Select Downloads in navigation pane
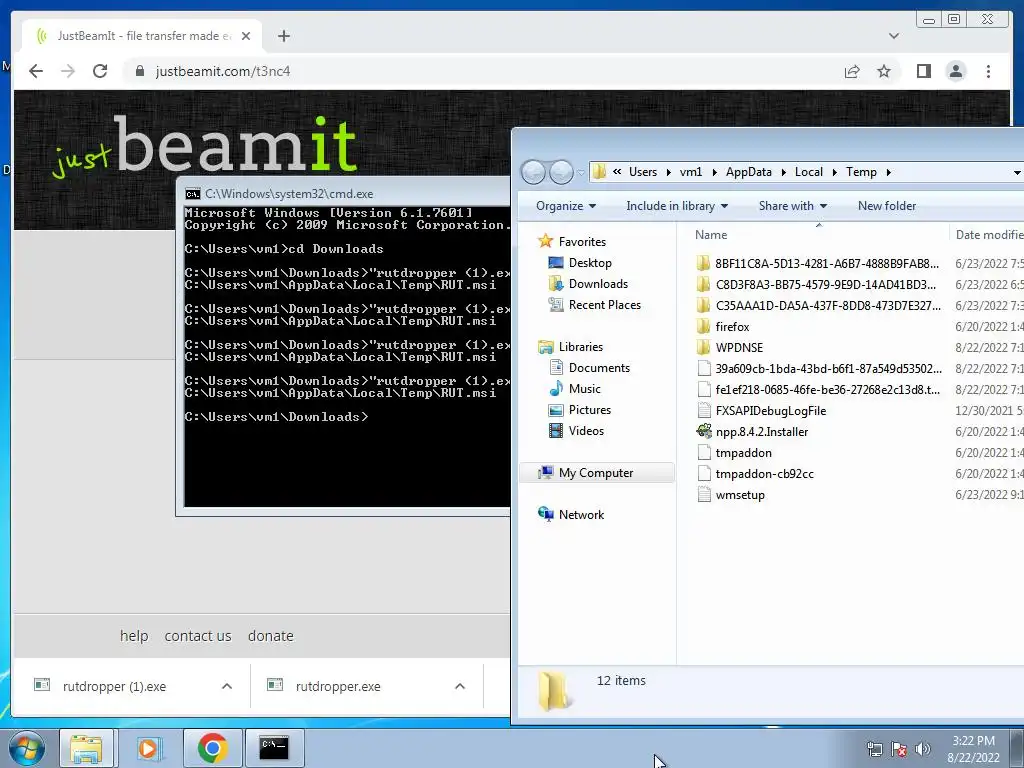Viewport: 1024px width, 768px height. point(598,283)
